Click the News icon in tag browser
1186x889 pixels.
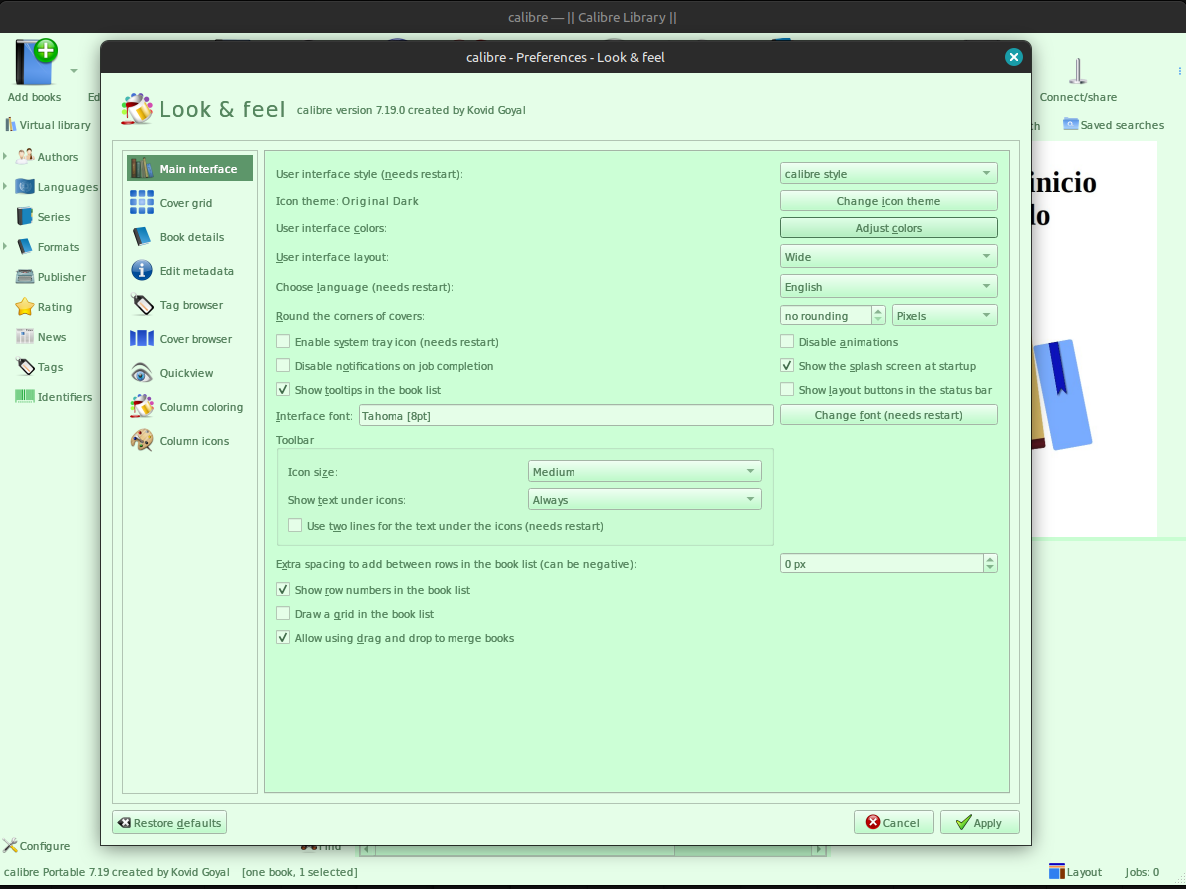[x=25, y=337]
